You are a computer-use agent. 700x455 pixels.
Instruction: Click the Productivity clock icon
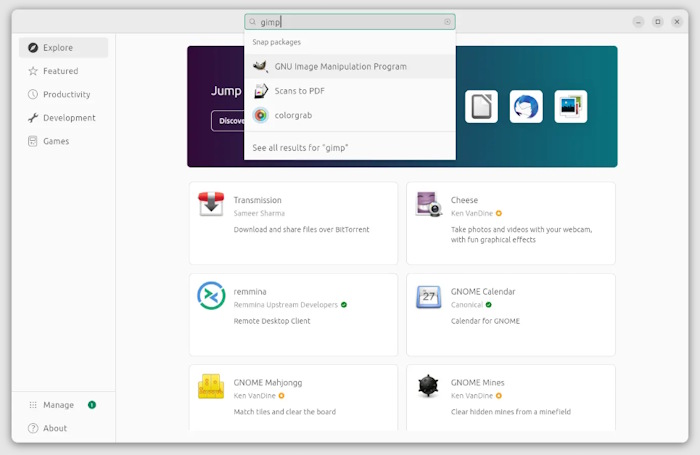[x=33, y=94]
